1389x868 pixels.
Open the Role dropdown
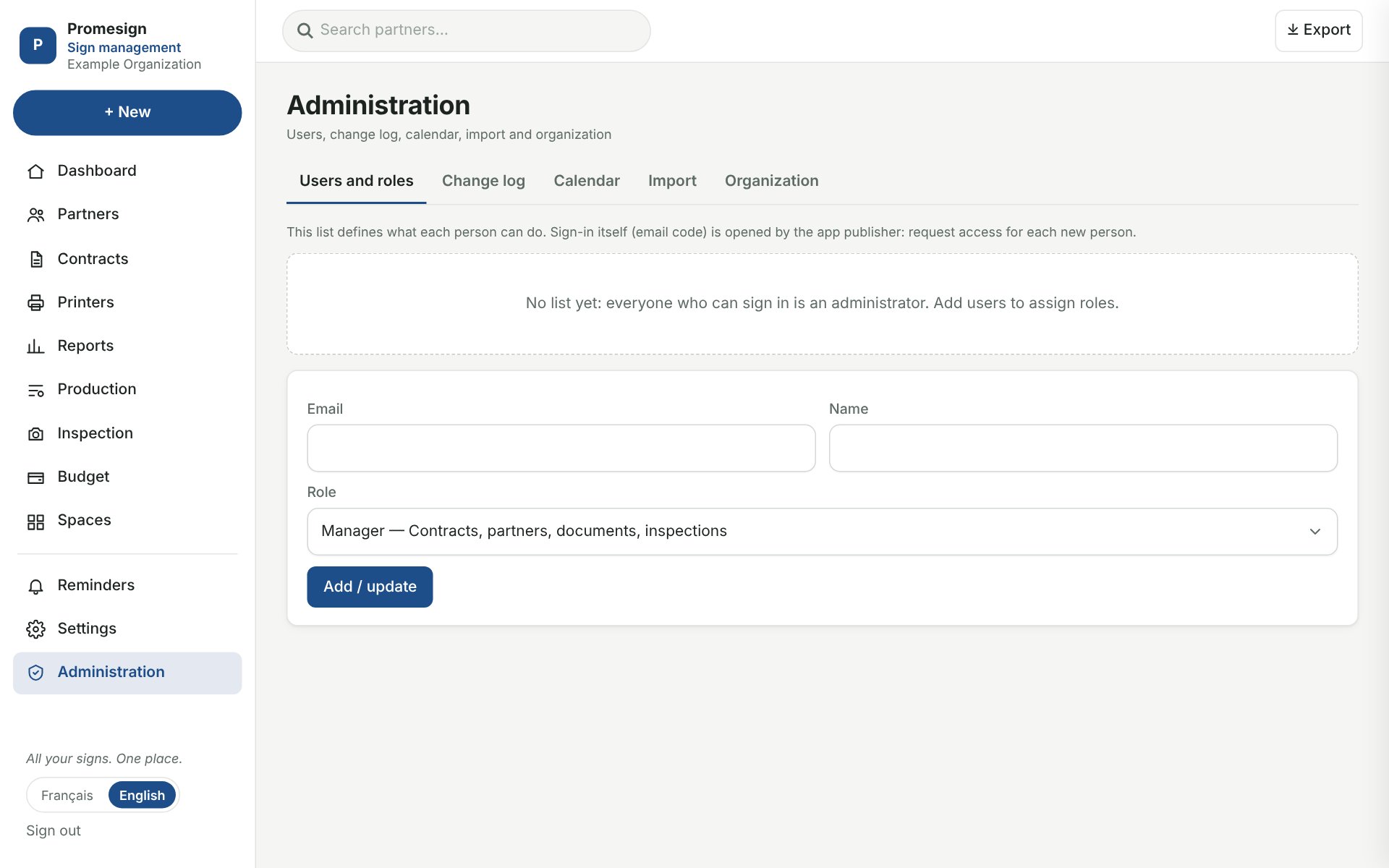(822, 532)
